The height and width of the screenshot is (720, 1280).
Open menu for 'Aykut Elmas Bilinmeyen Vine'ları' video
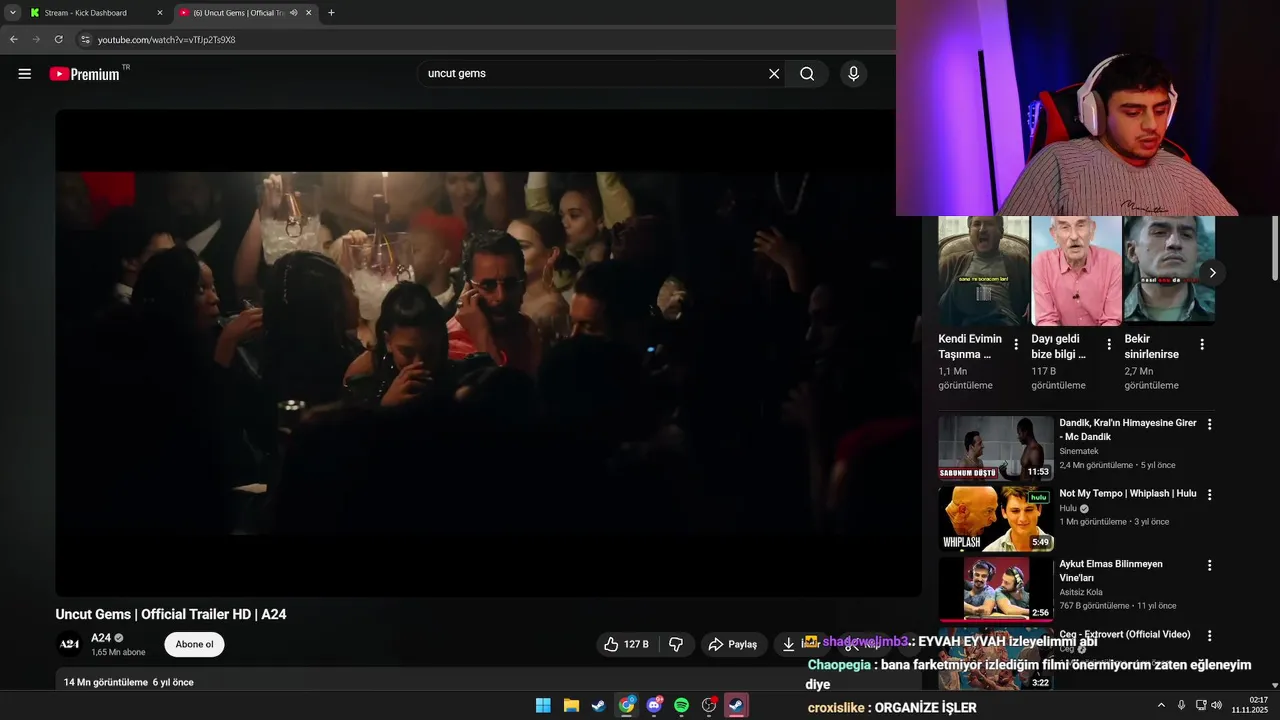coord(1209,565)
